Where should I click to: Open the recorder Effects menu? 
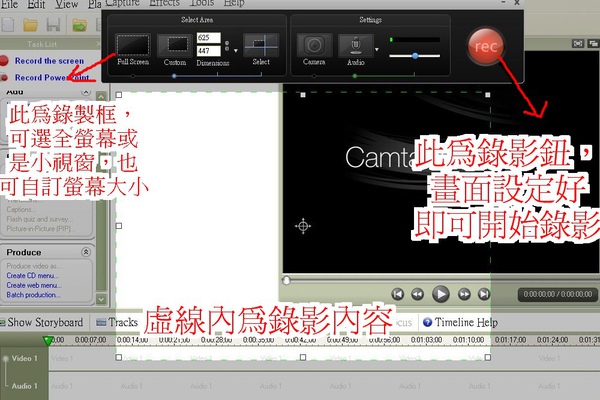point(164,3)
